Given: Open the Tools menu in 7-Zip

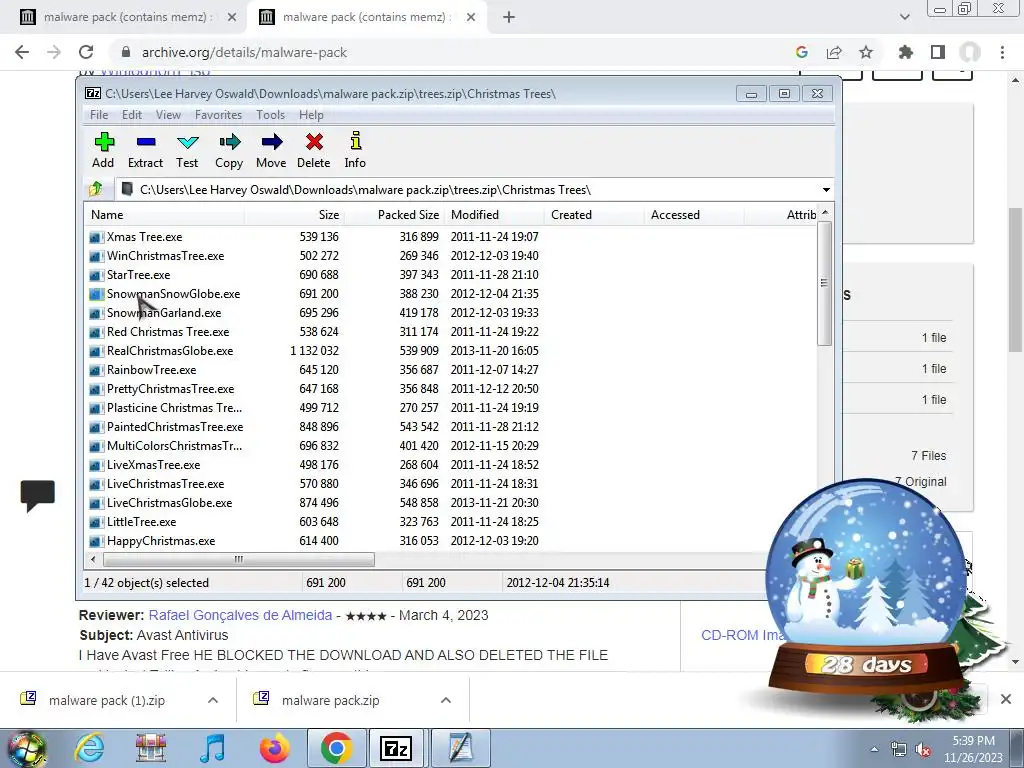Looking at the screenshot, I should pyautogui.click(x=270, y=115).
